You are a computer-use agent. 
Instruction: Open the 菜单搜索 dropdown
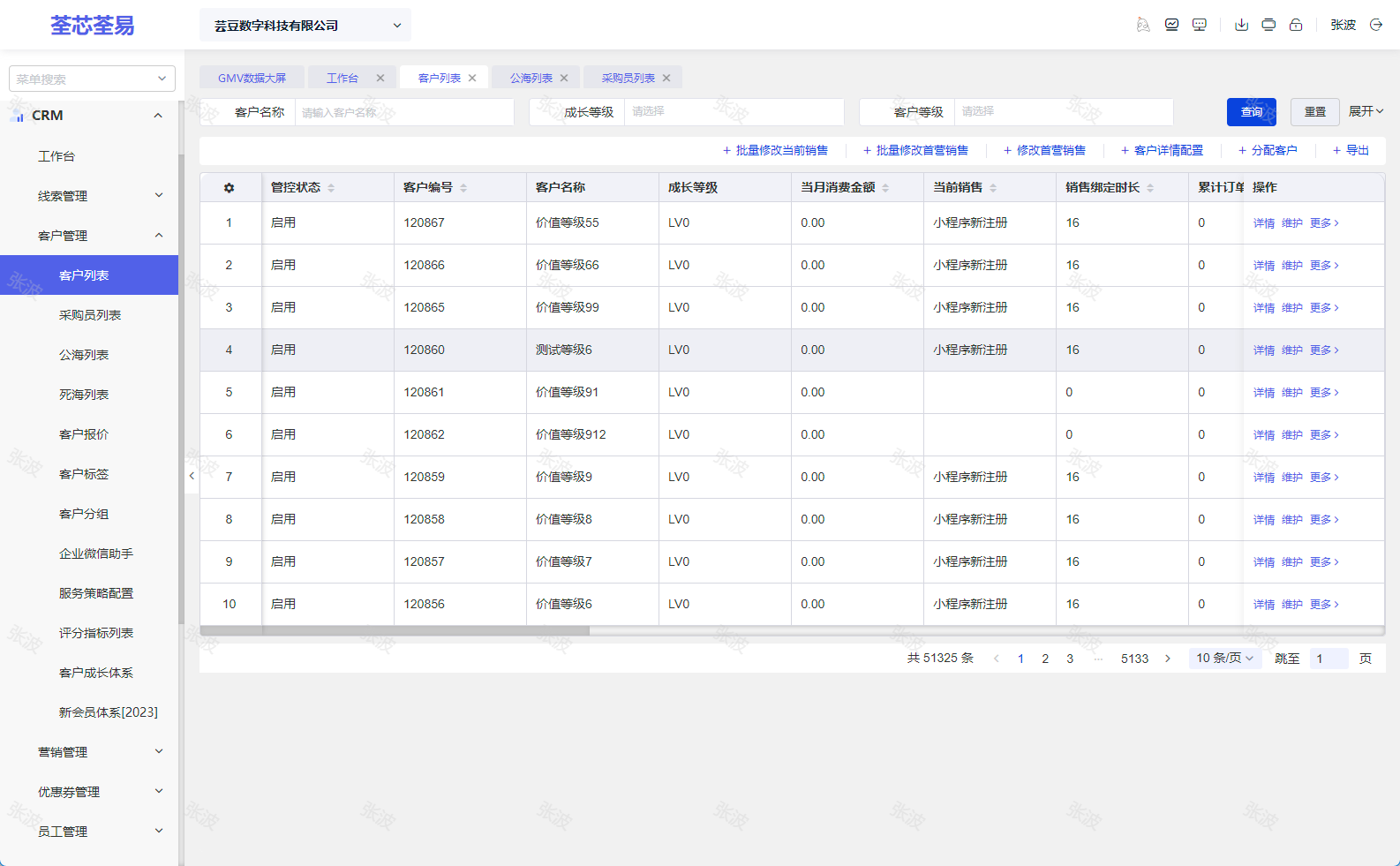[x=92, y=79]
